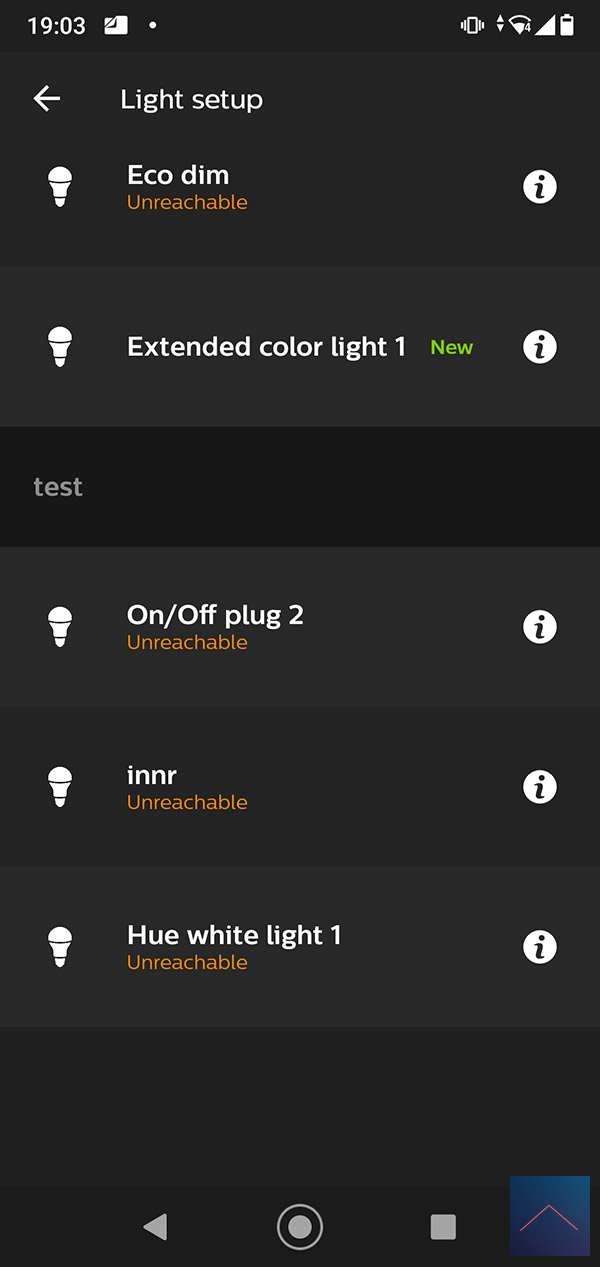Screen dimensions: 600x1267
Task: Open Android recent apps square button
Action: tap(443, 1227)
